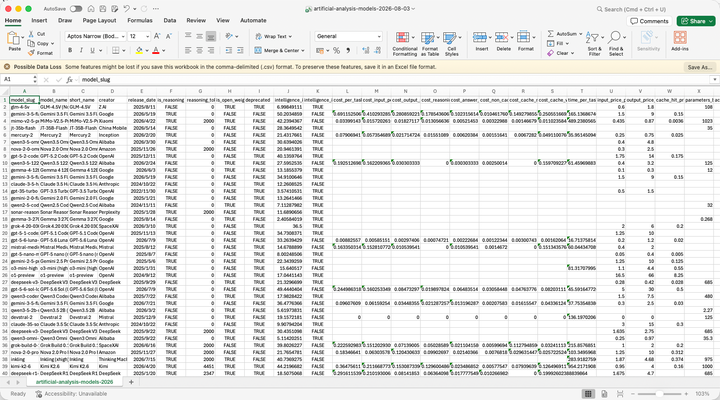Open the AutoSum dropdown arrow
This screenshot has height=400, width=720.
(580, 34)
